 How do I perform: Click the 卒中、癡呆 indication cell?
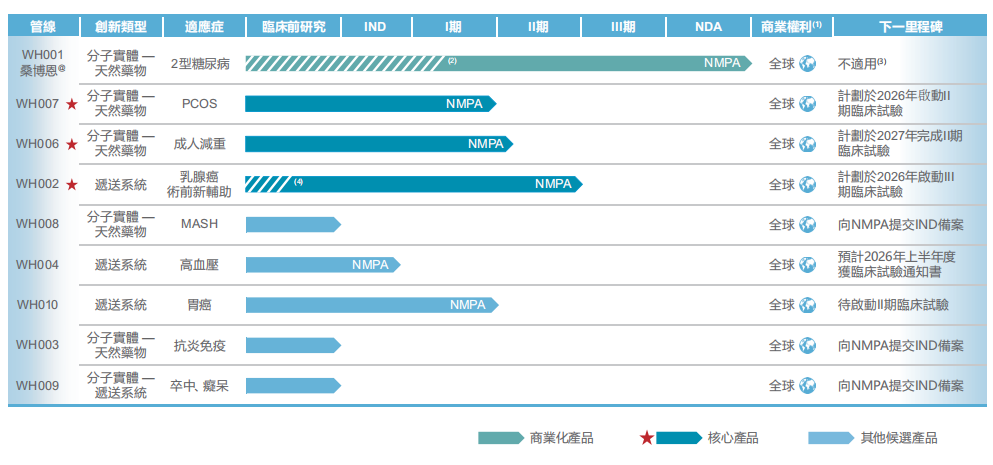point(199,385)
